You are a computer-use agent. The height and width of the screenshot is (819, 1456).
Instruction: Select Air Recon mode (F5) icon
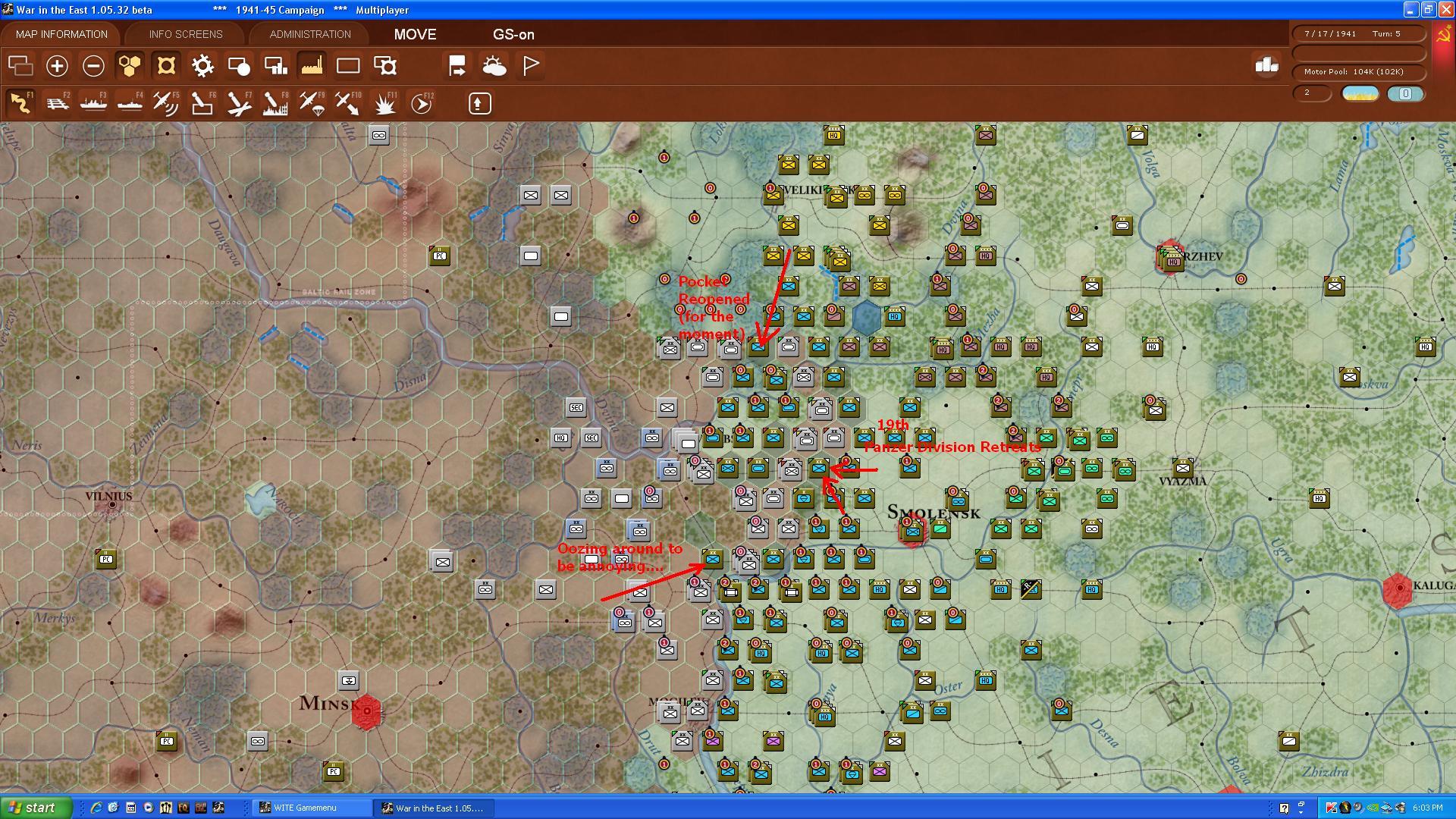click(x=166, y=102)
